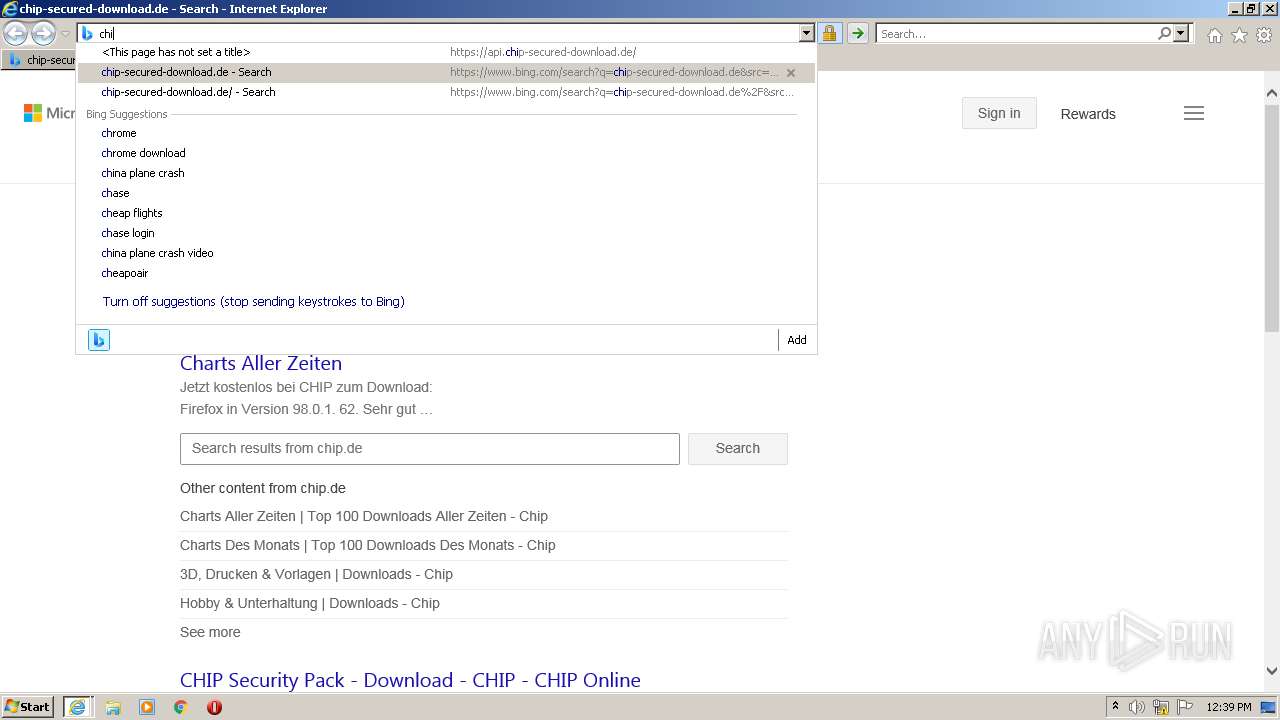This screenshot has height=720, width=1280.
Task: Click the chip.de Search button
Action: point(738,448)
